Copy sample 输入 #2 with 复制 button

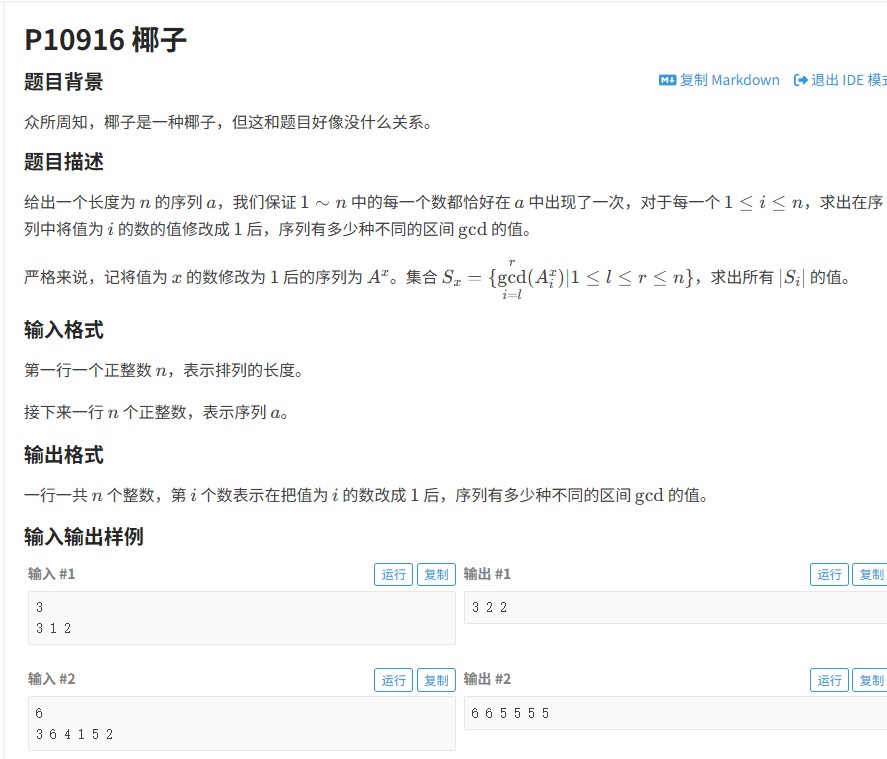pos(436,680)
